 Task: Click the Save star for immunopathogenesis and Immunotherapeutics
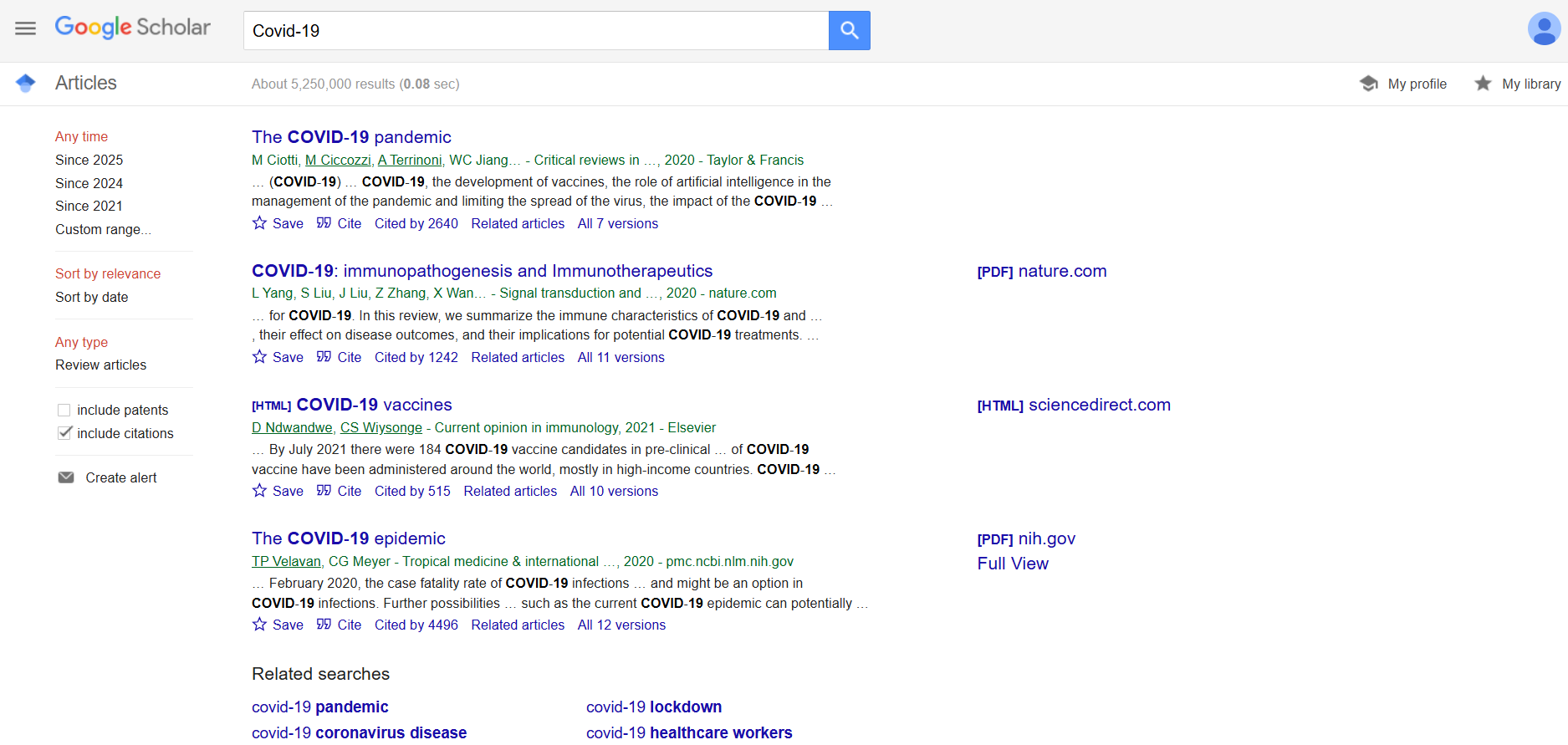tap(259, 357)
